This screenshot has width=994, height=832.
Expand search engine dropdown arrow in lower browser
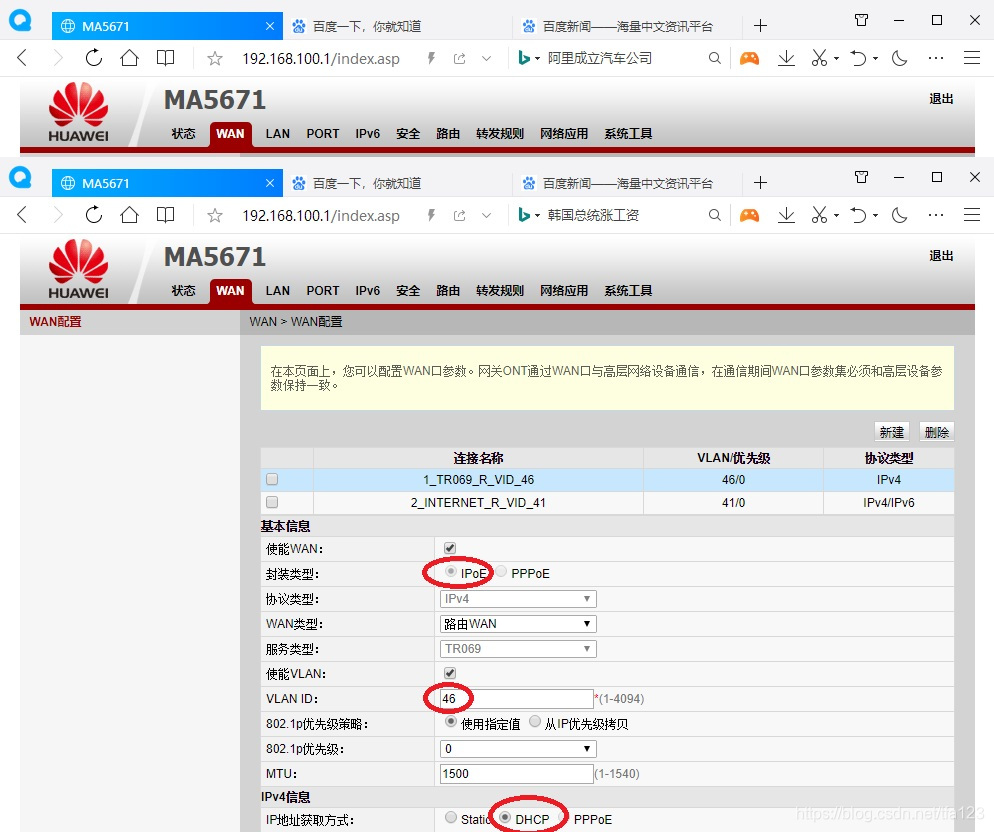[x=538, y=216]
